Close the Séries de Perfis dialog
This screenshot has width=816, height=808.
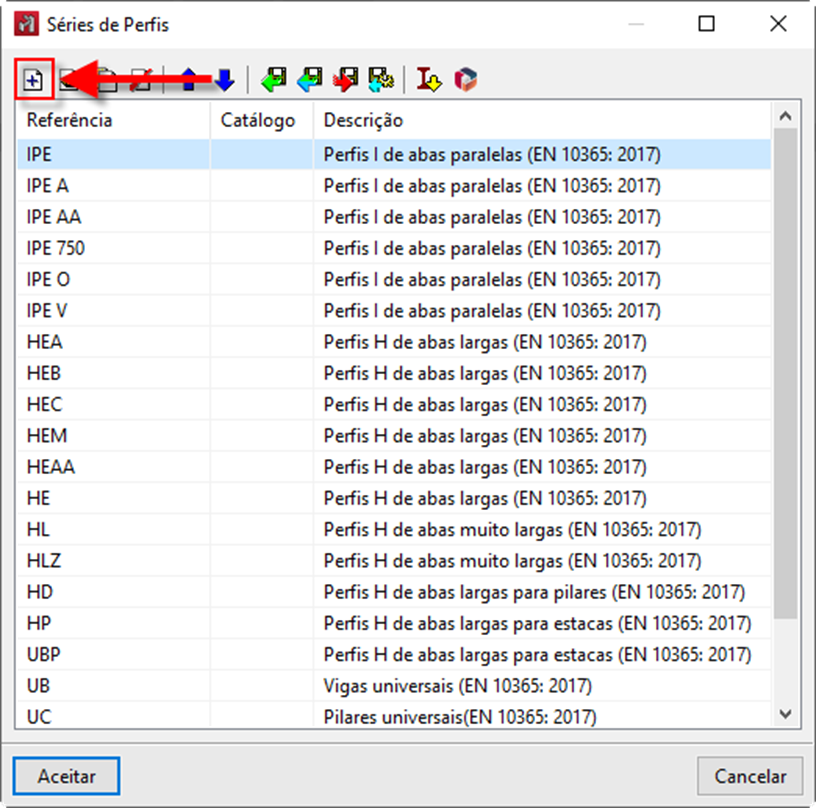point(778,24)
